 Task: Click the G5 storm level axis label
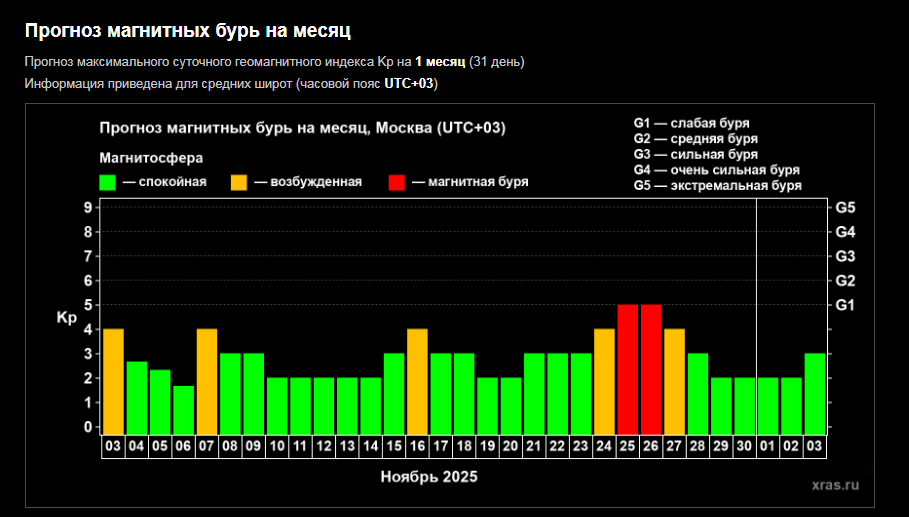tap(845, 208)
